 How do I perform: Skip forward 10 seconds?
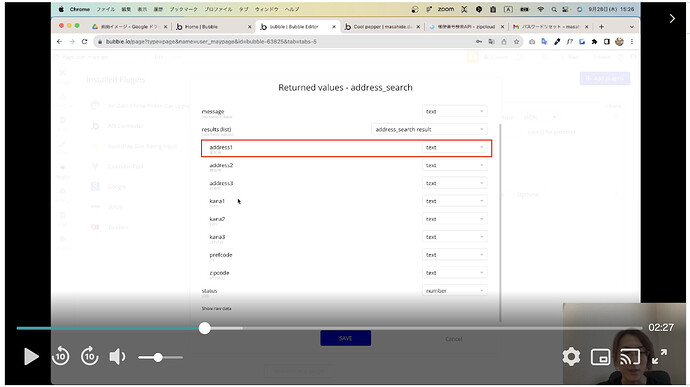[89, 356]
